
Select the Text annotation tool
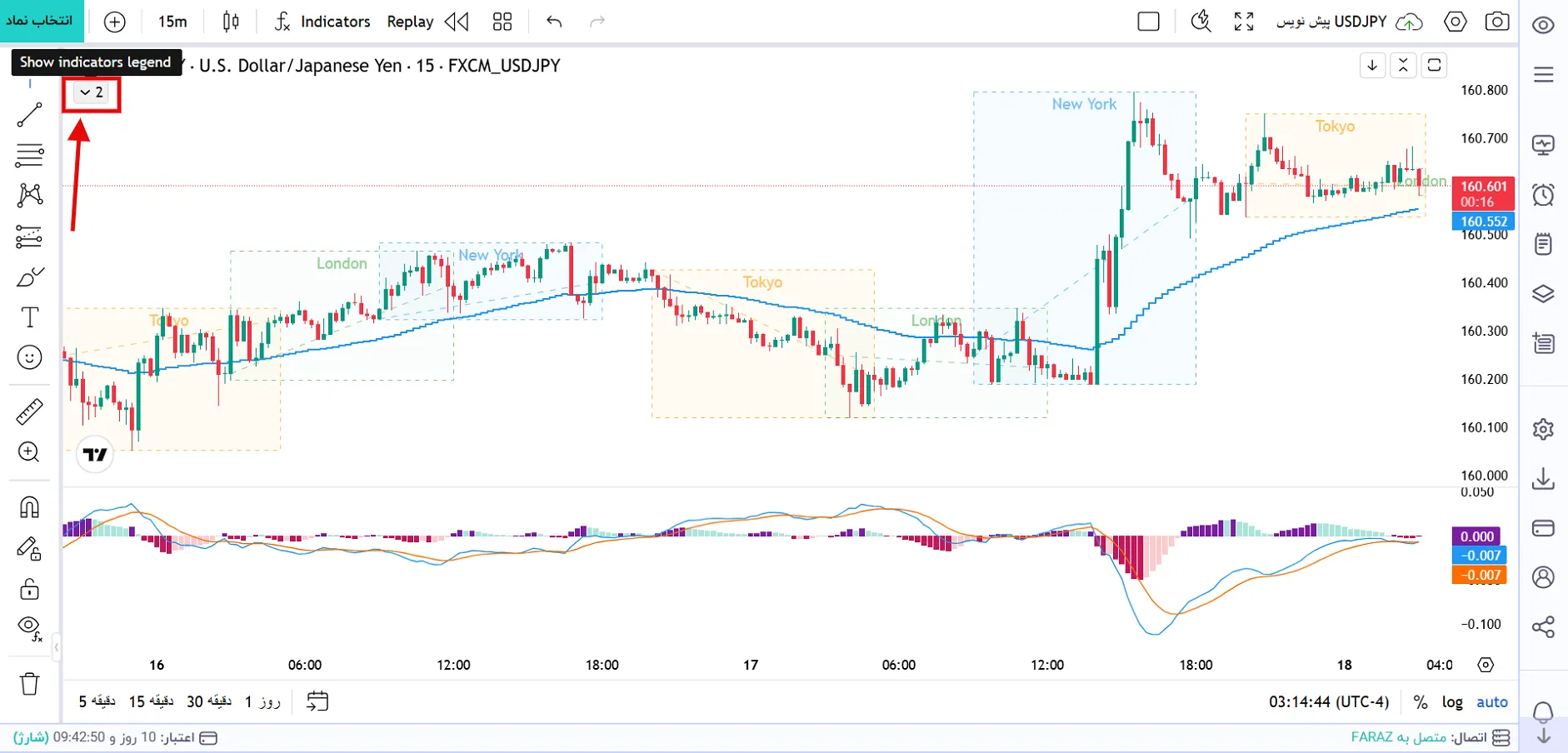point(29,317)
